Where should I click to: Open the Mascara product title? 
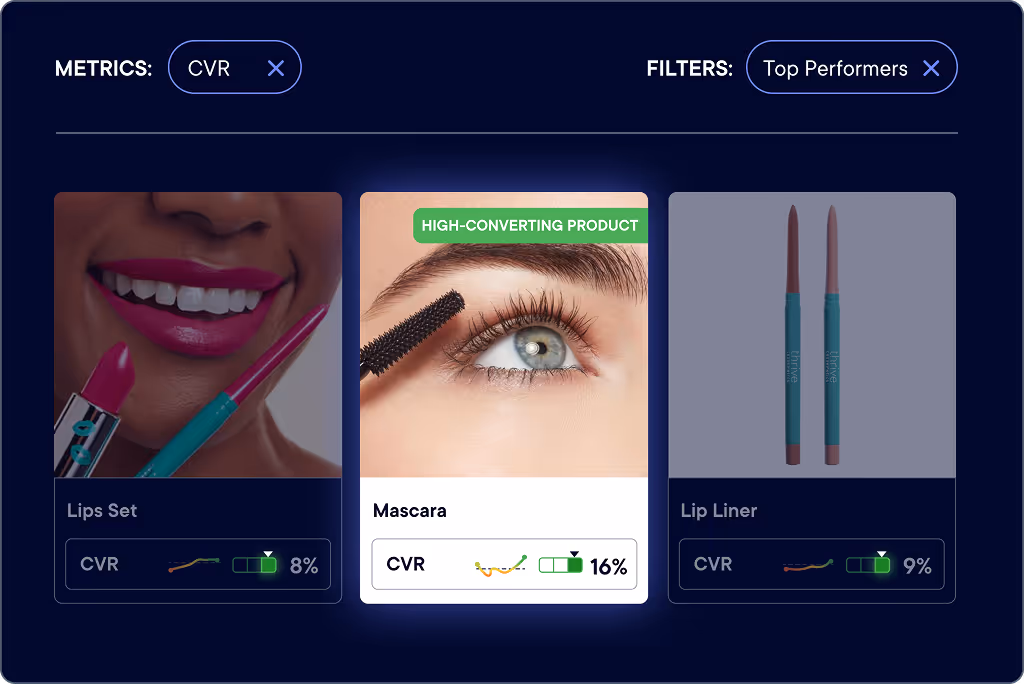pos(409,510)
